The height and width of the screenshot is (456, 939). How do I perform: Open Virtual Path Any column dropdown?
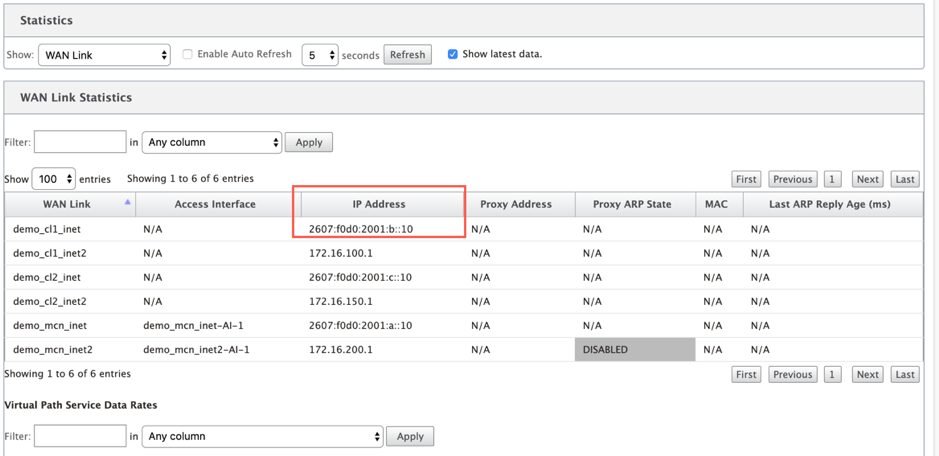(x=262, y=436)
